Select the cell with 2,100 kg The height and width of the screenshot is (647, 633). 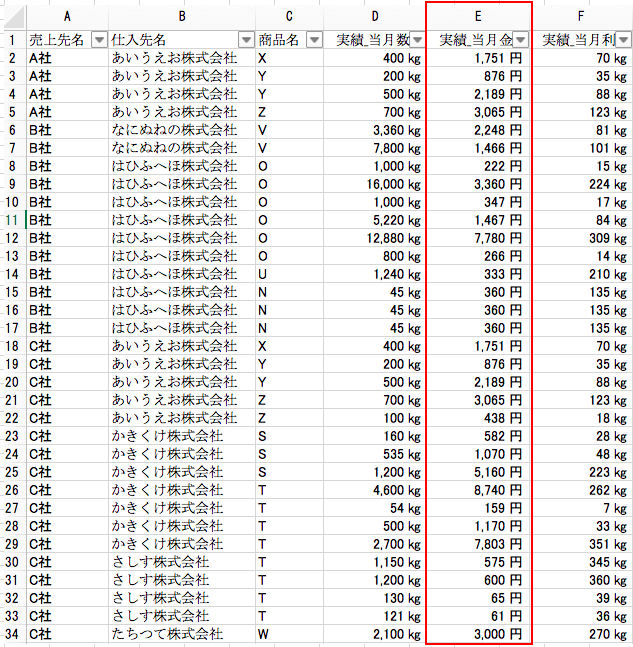(x=375, y=634)
